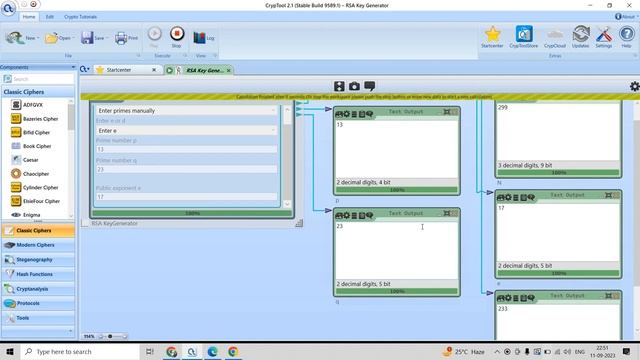Click the CrypTool application logo button

[8, 8]
